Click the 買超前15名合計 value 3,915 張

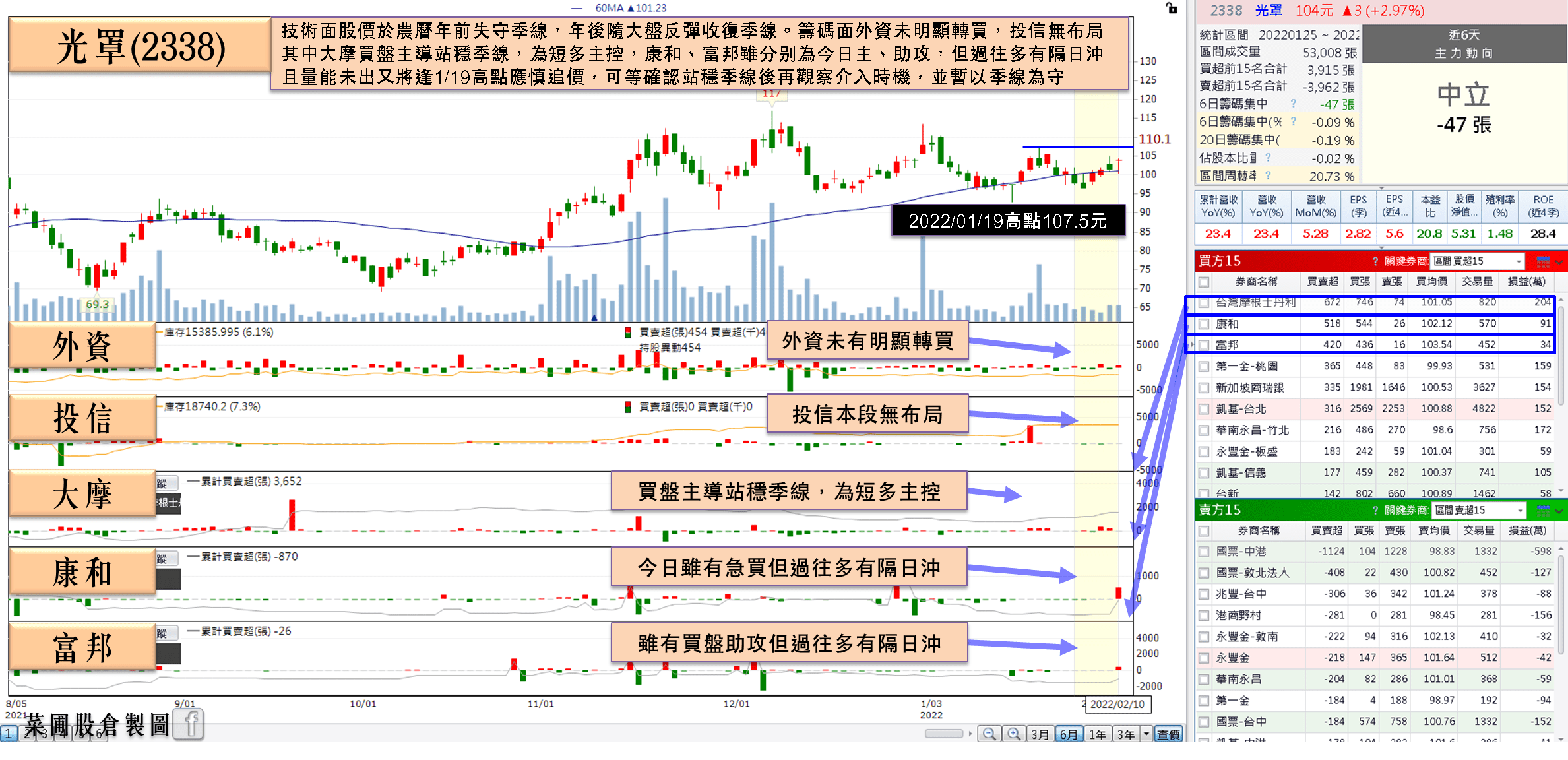point(1331,69)
